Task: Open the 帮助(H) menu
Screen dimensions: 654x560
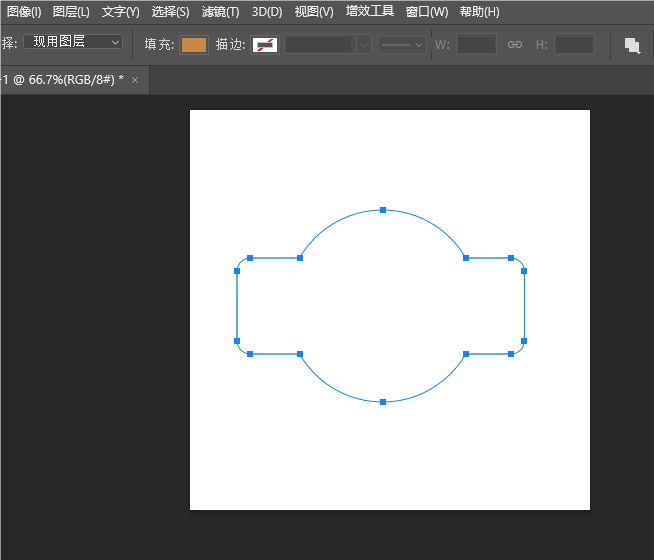Action: 479,12
